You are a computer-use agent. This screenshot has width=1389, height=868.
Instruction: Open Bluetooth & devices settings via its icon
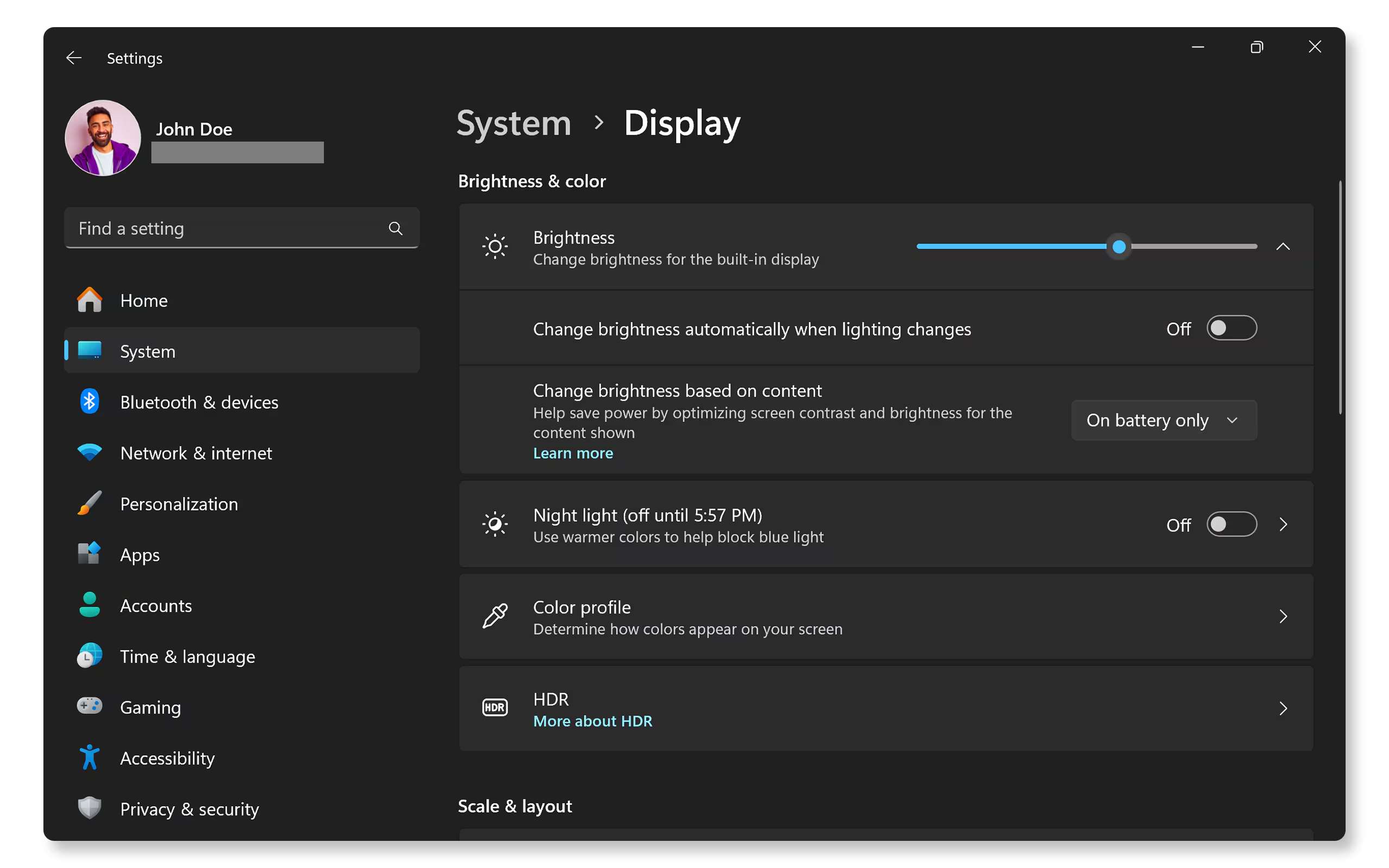coord(90,401)
